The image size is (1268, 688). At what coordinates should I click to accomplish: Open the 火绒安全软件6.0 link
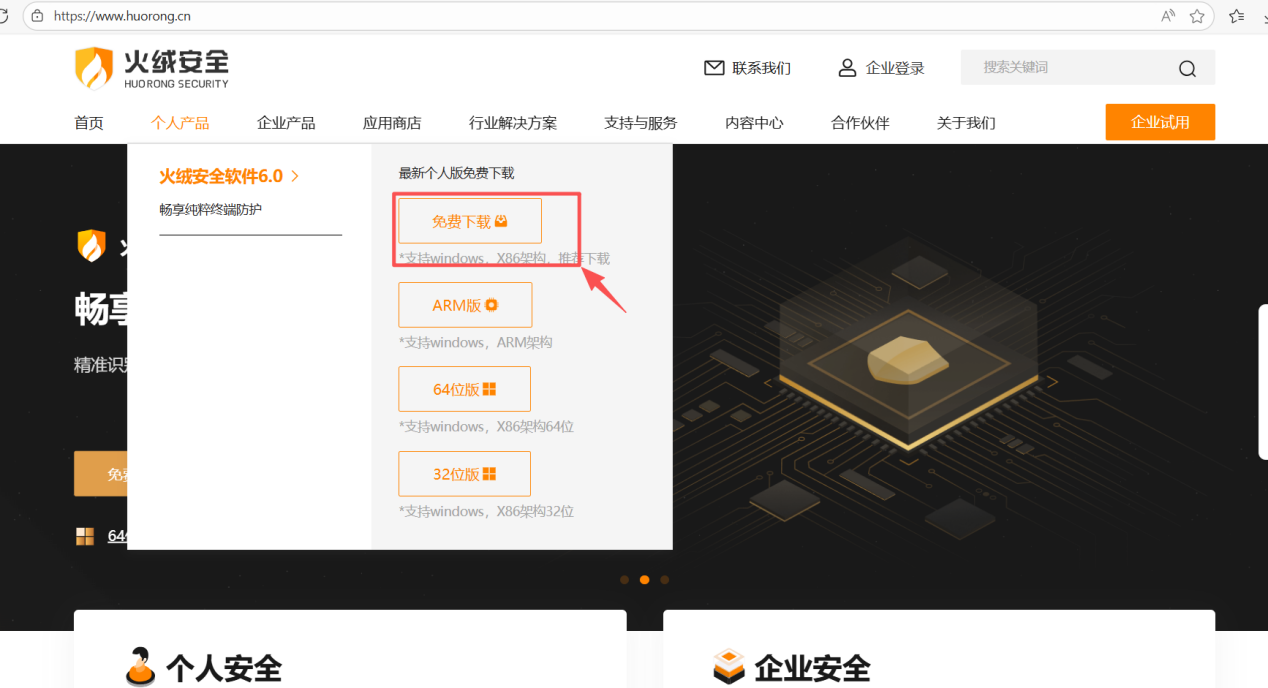229,176
